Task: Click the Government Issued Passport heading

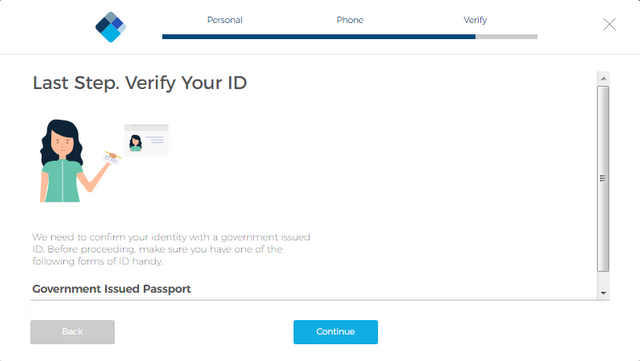Action: pos(111,289)
